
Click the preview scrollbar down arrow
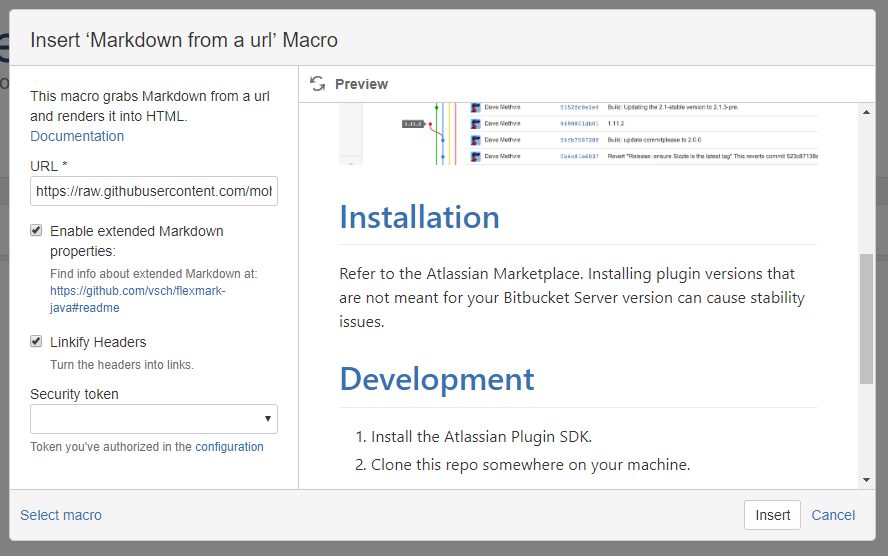point(866,480)
